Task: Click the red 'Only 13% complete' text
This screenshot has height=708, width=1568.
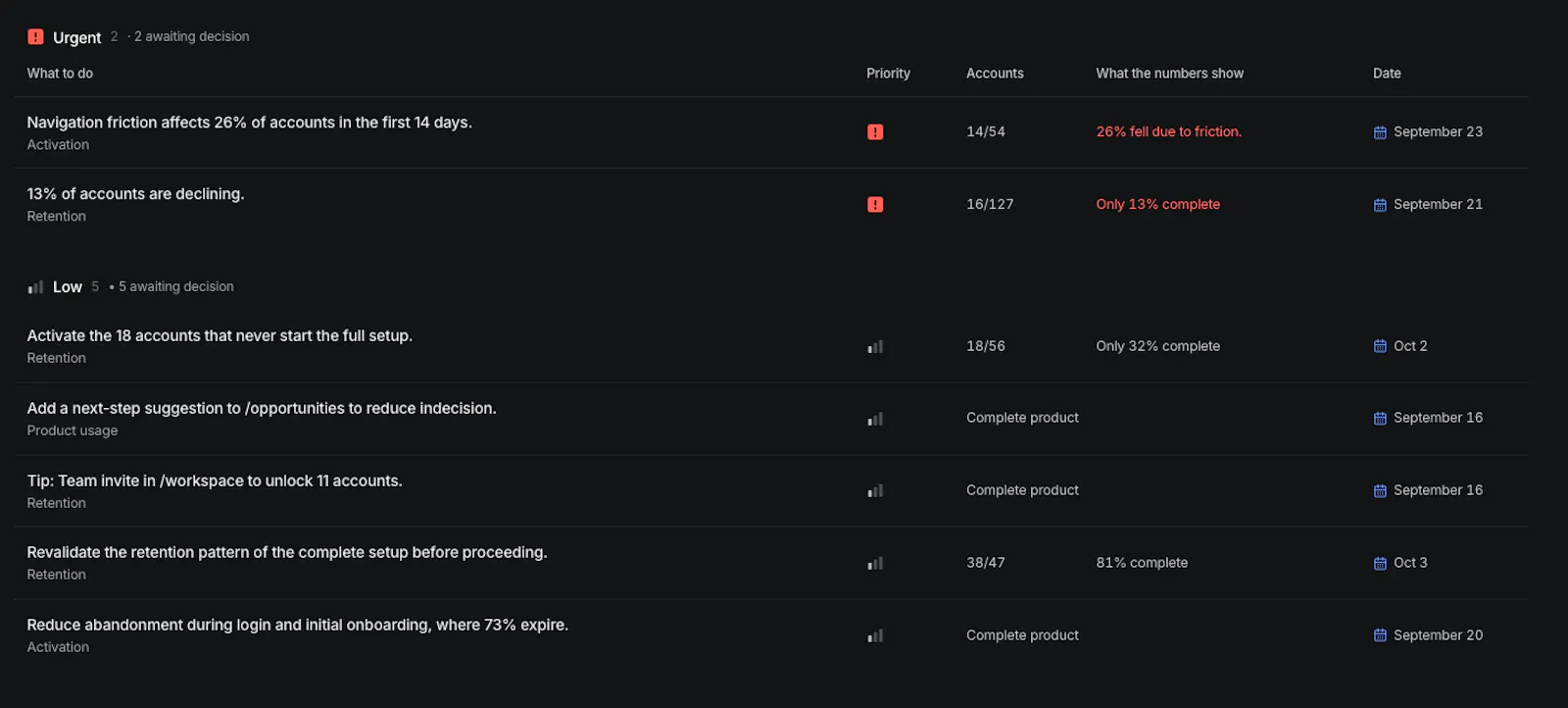Action: [1157, 204]
